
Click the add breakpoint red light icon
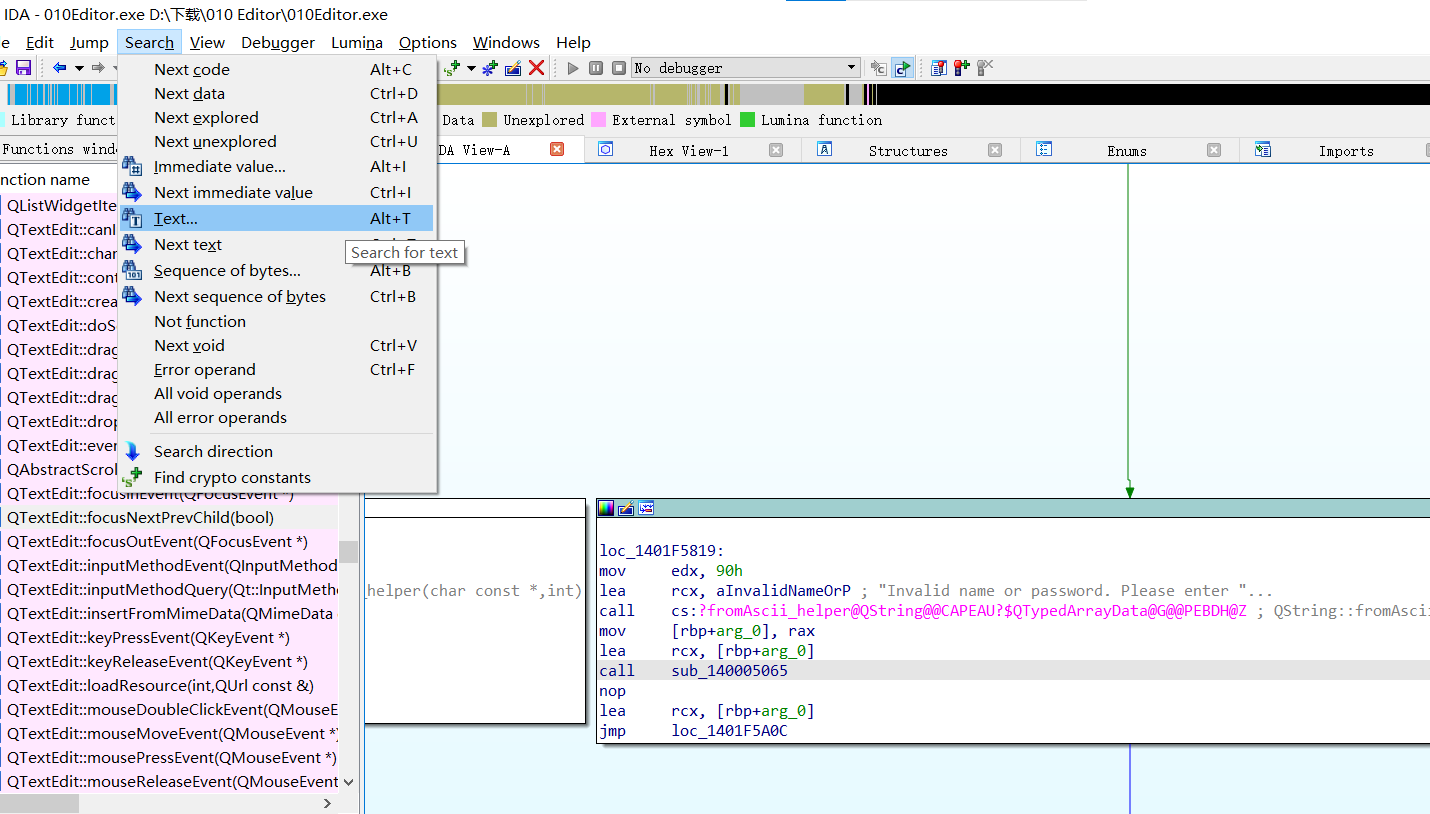pyautogui.click(x=962, y=68)
